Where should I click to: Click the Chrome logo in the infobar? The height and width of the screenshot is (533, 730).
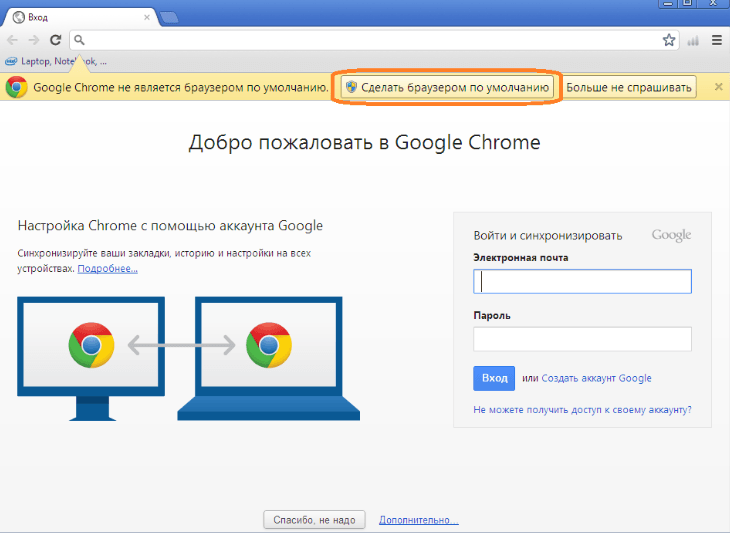tap(17, 87)
